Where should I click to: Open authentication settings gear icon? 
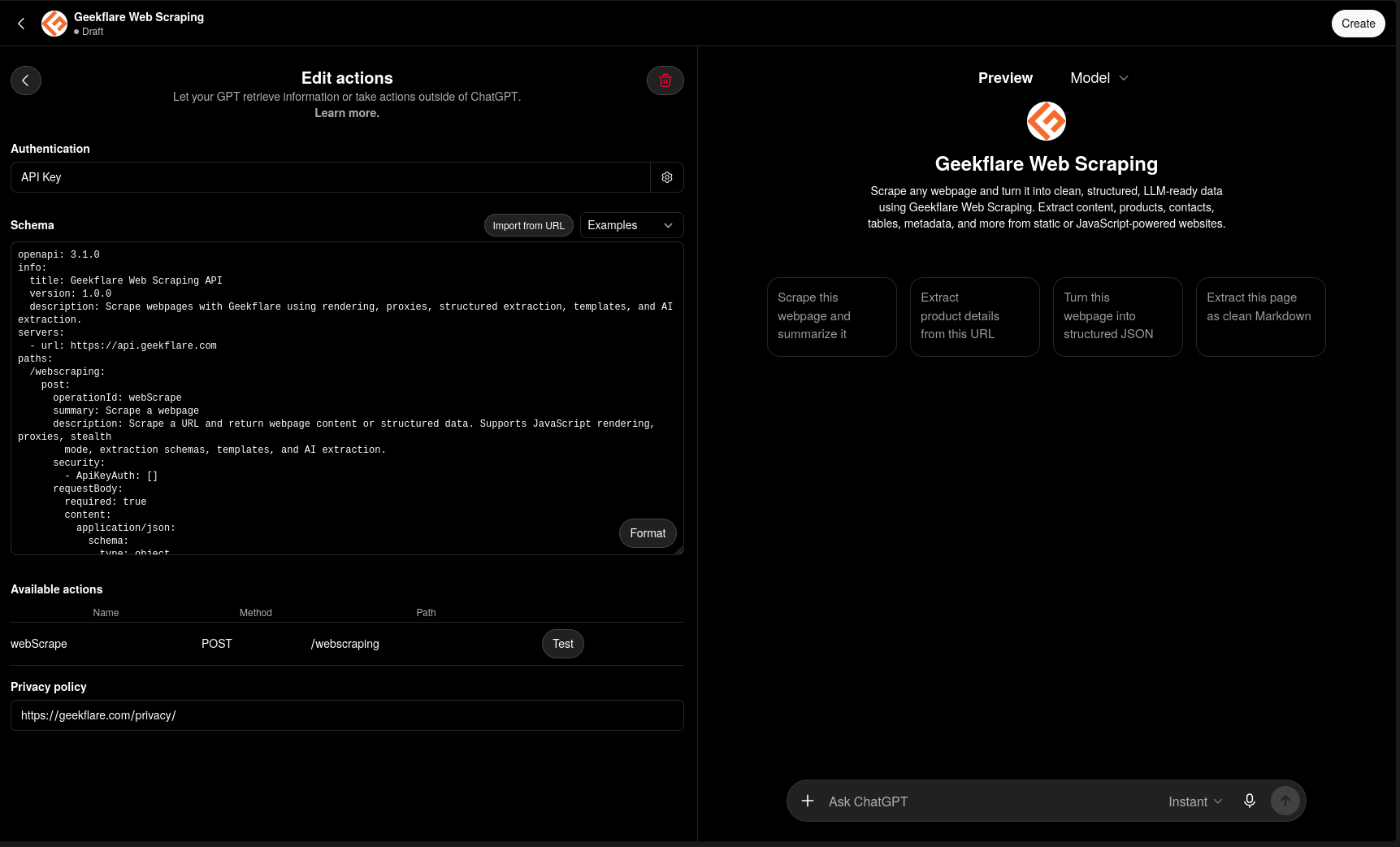[667, 177]
